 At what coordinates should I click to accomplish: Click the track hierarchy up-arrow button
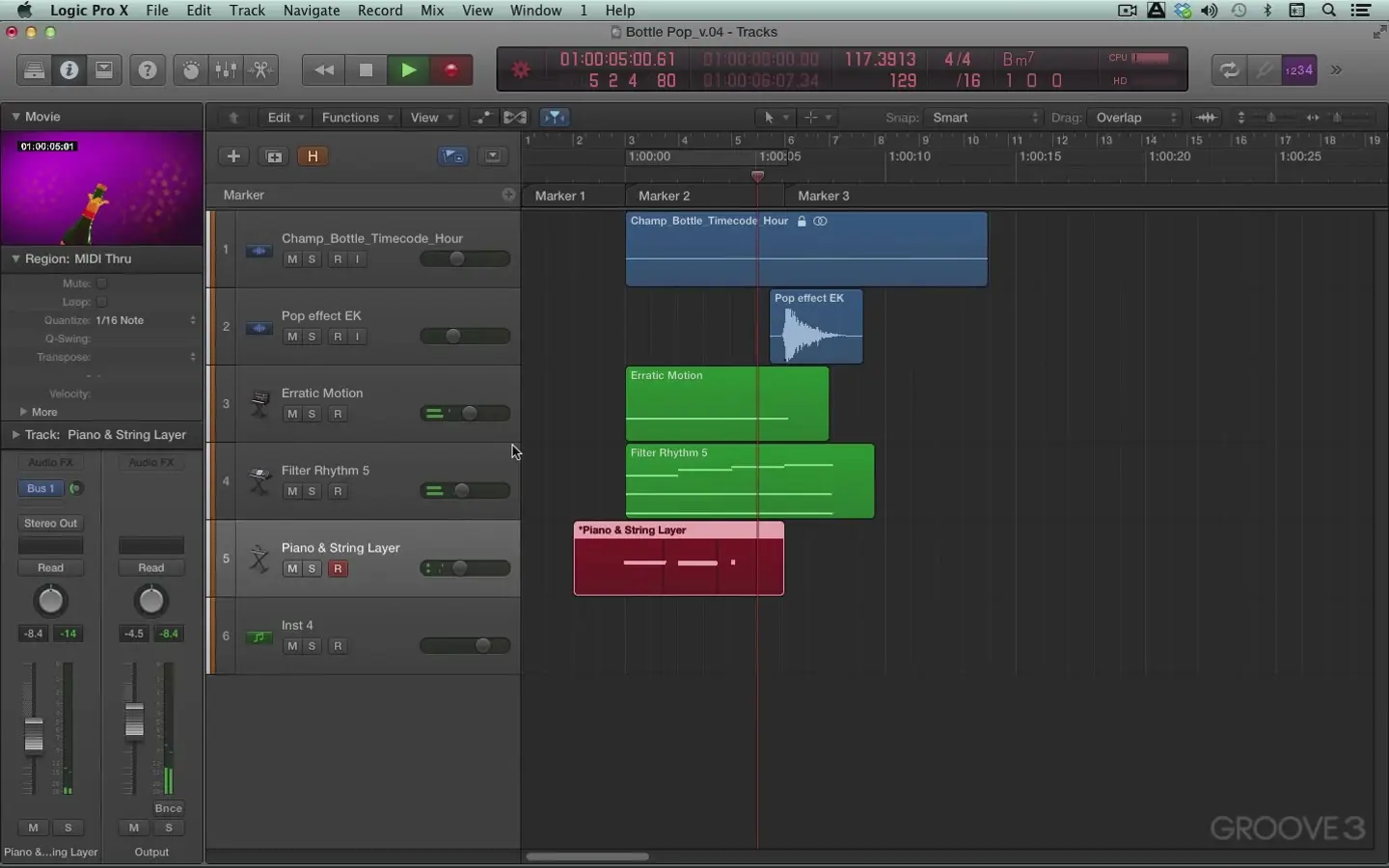(233, 118)
